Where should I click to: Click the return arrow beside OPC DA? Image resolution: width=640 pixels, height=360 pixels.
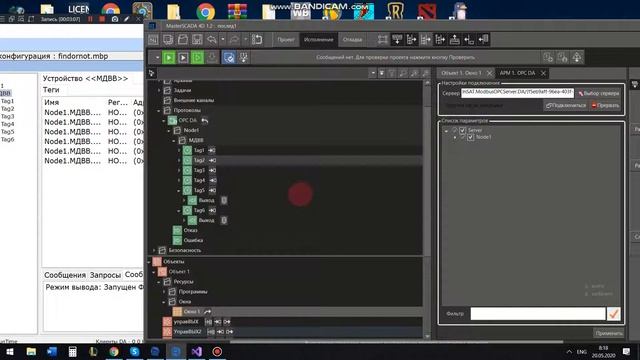point(205,120)
